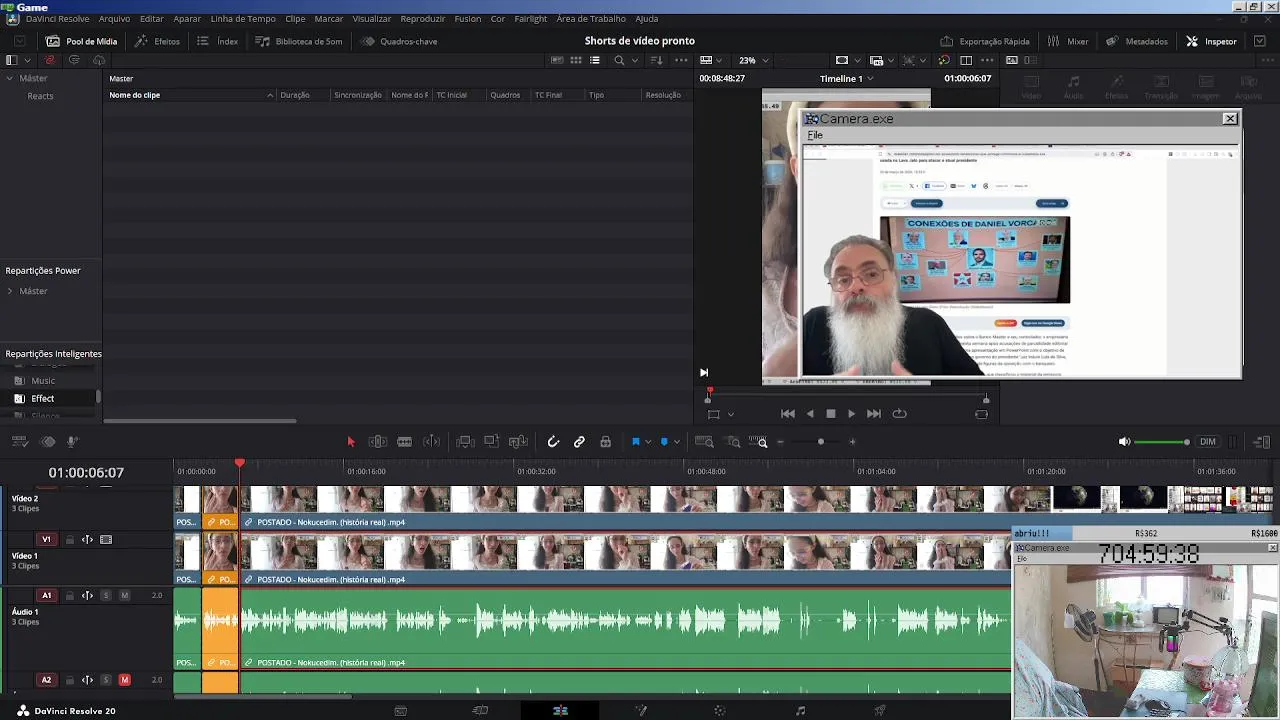This screenshot has height=720, width=1280.
Task: Toggle the DIM audio button
Action: 1208,442
